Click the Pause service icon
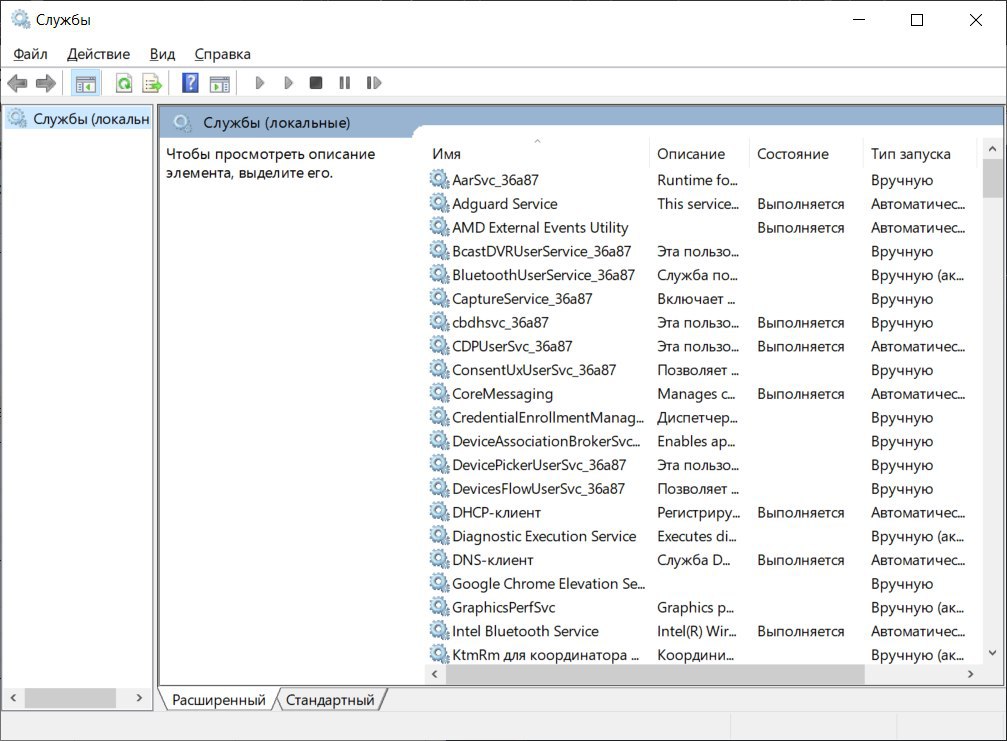 [x=345, y=83]
